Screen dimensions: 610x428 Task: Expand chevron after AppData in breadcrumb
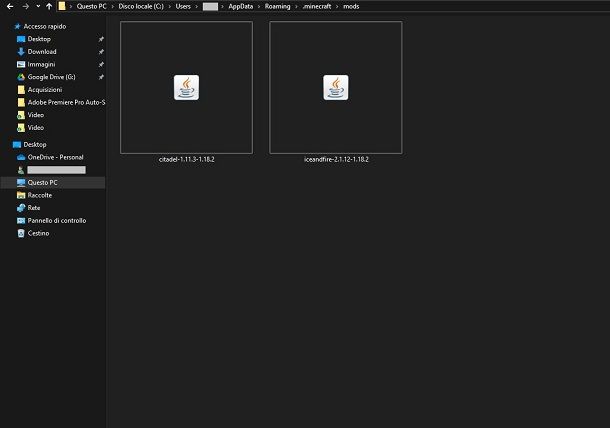pos(259,7)
